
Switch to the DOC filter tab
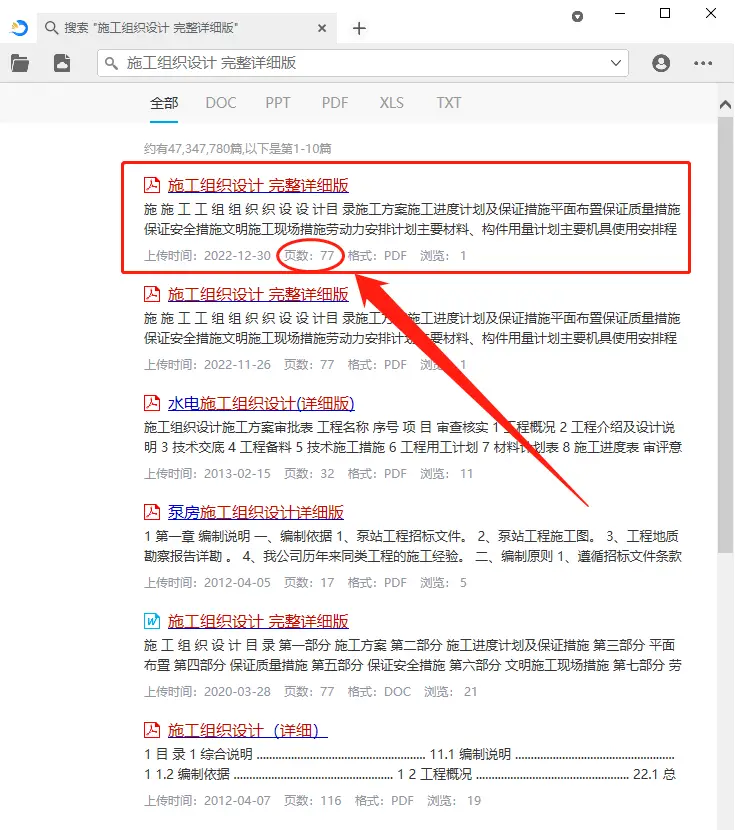[221, 103]
